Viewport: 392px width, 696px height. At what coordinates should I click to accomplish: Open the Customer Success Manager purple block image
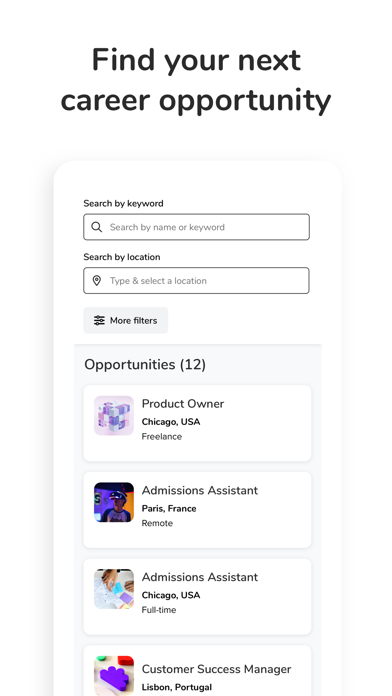114,676
